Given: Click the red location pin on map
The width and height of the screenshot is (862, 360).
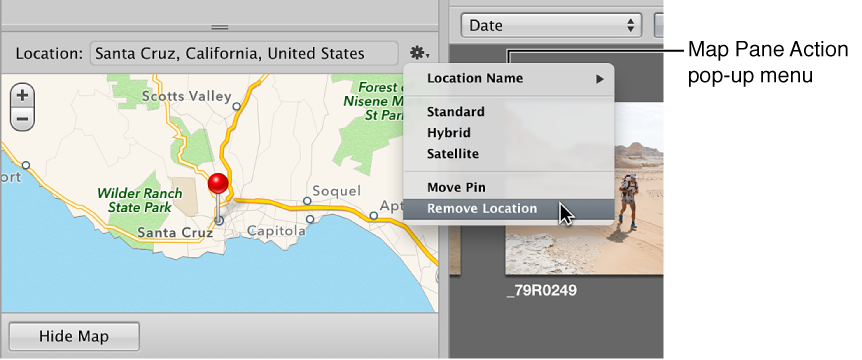Looking at the screenshot, I should click(x=218, y=185).
